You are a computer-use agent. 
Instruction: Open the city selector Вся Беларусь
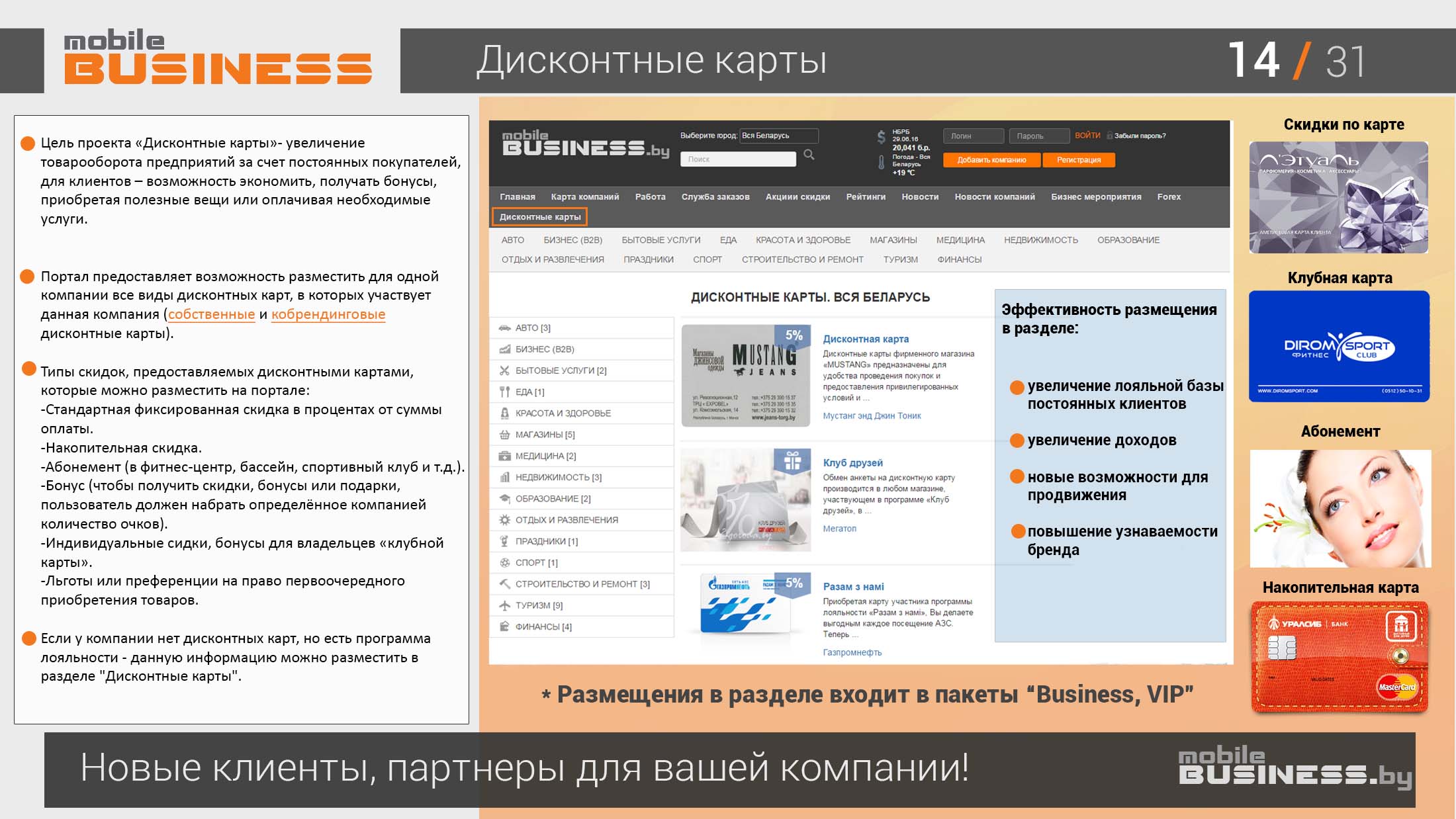tap(778, 136)
